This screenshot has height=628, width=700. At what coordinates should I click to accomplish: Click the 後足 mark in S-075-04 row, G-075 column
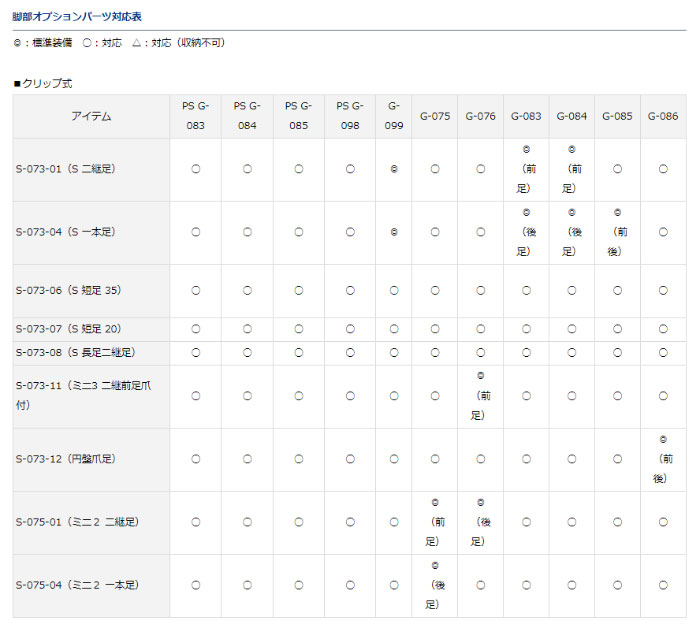(435, 585)
